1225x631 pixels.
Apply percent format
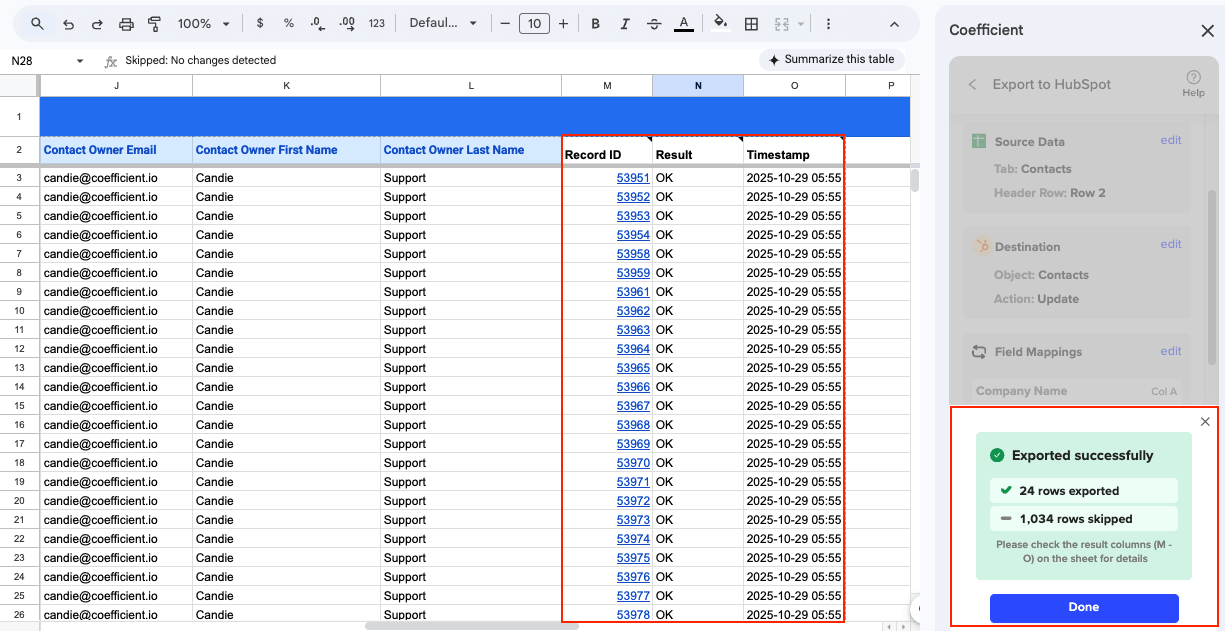pyautogui.click(x=288, y=23)
